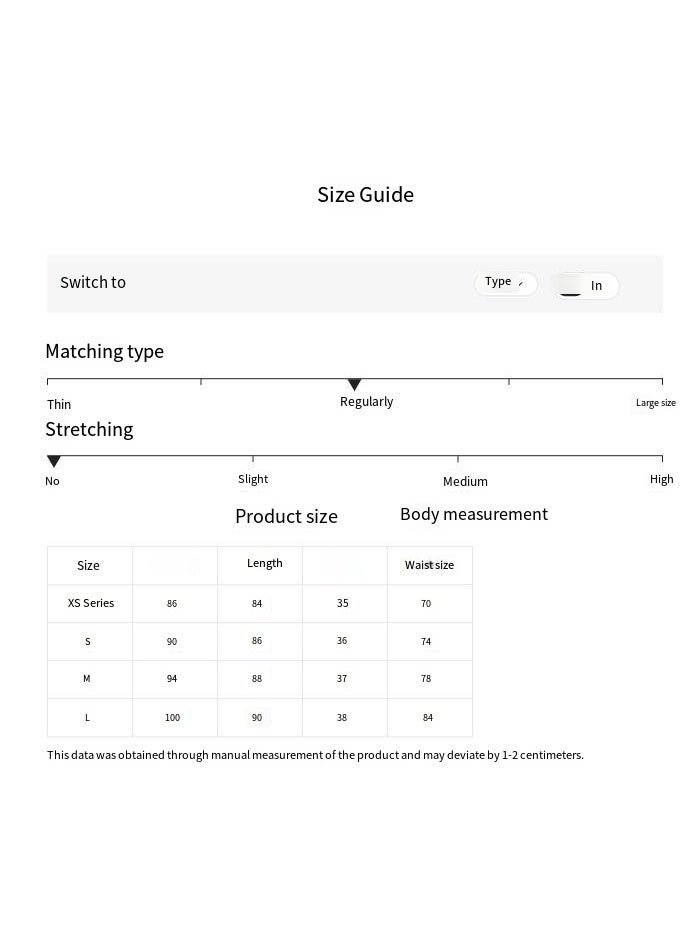Click the Switch to label
The height and width of the screenshot is (944, 693).
(93, 282)
